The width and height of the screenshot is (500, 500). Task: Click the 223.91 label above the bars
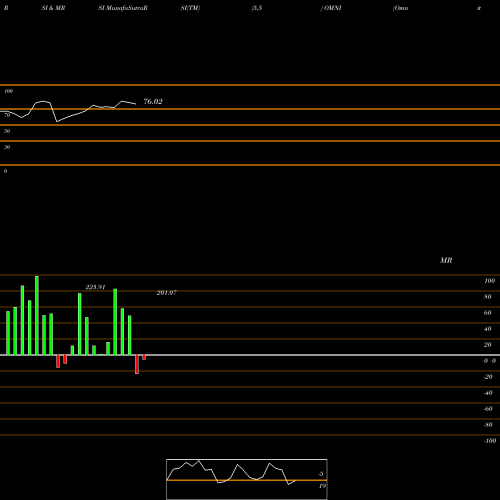coord(95,287)
